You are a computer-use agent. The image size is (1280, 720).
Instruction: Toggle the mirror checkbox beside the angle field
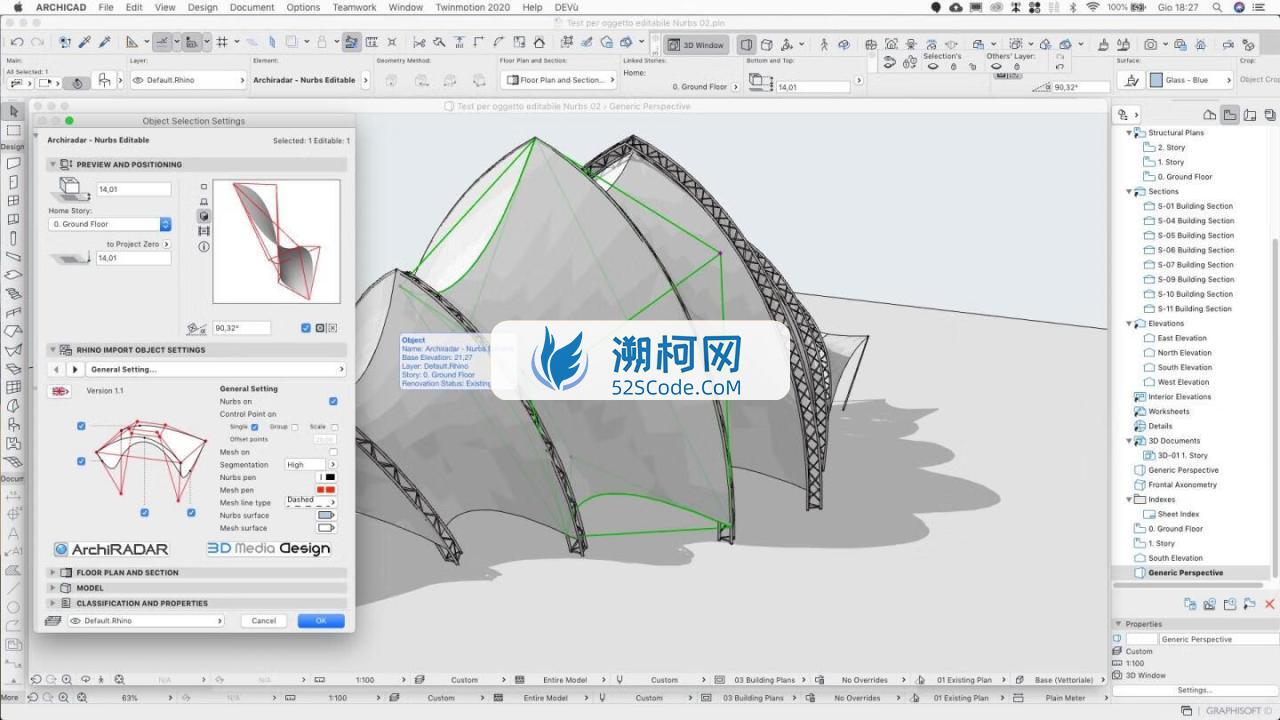(306, 328)
